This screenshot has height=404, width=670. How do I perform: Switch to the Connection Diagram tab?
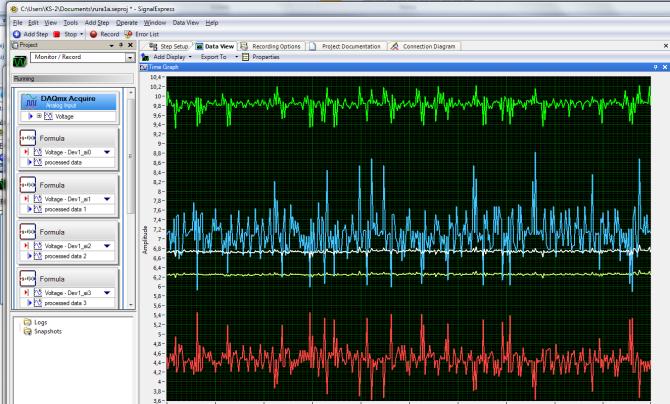[x=424, y=46]
